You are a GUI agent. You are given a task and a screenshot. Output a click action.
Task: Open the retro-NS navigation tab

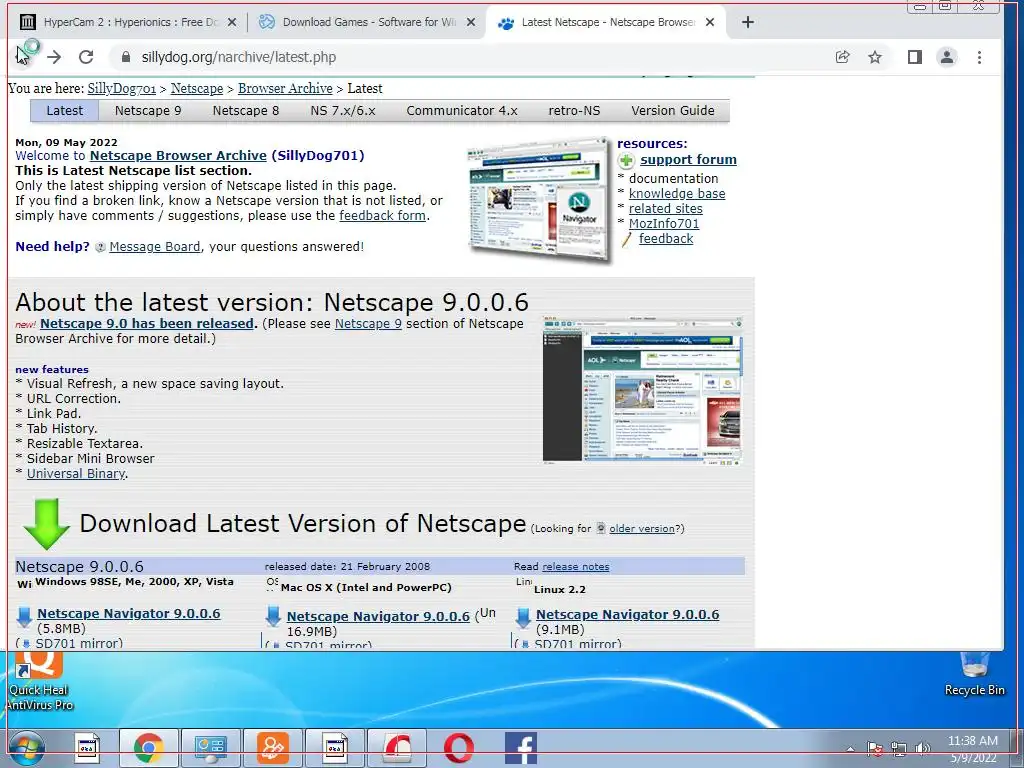[x=574, y=110]
